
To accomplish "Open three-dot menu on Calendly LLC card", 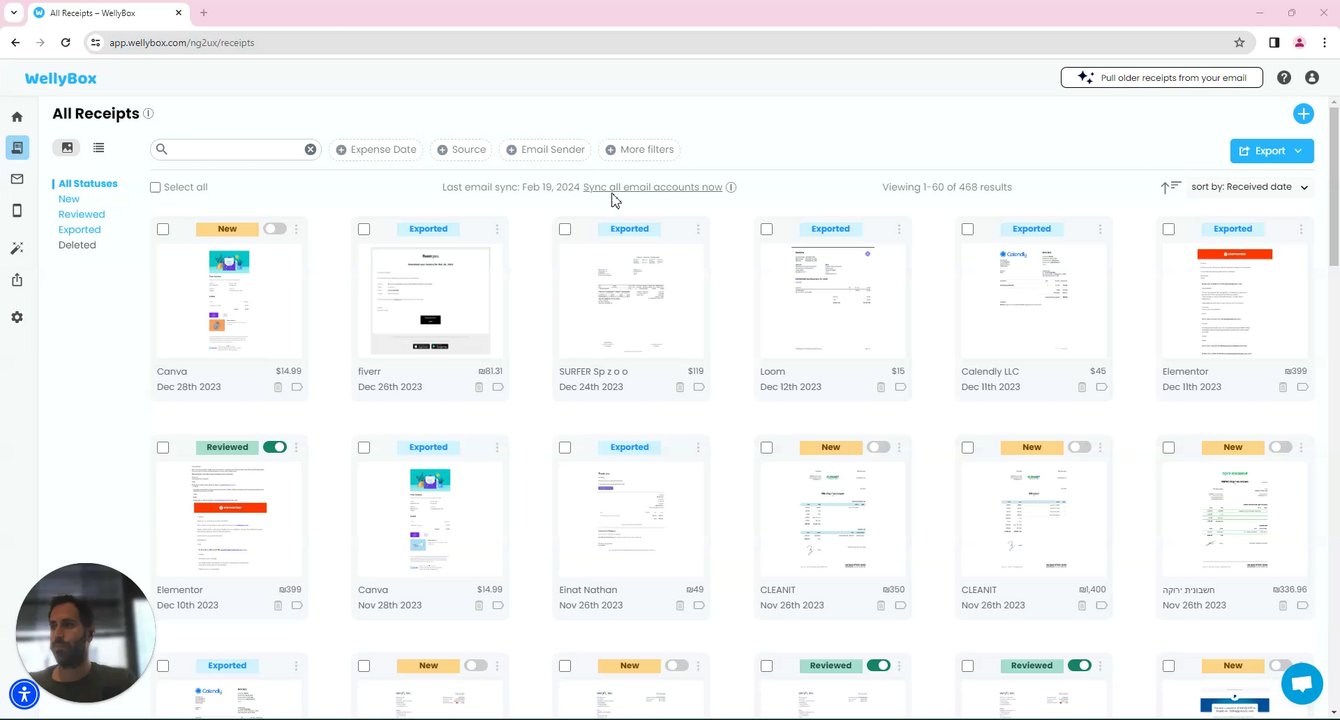I will click(x=1100, y=229).
